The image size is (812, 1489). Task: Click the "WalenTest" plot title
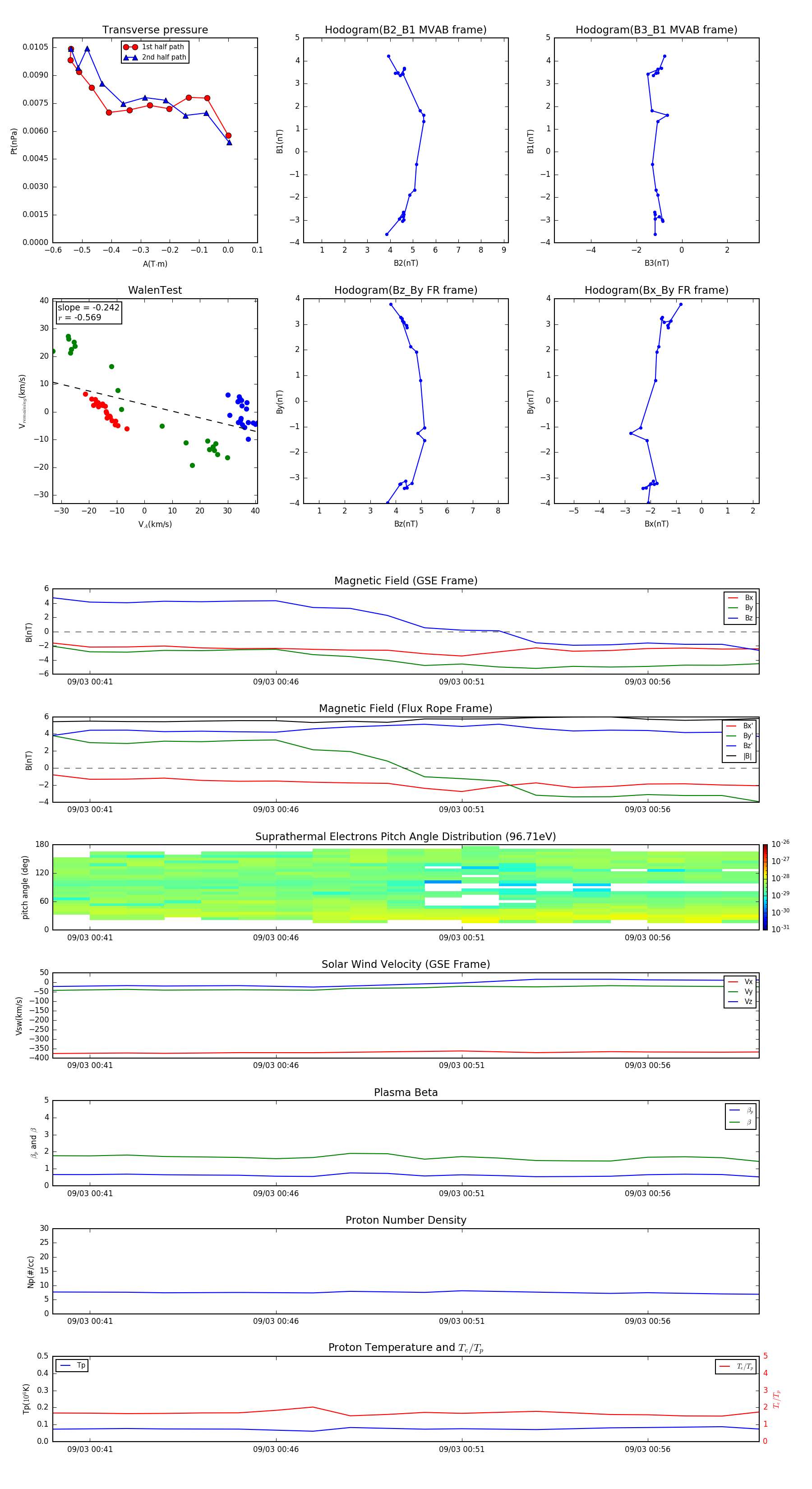click(155, 290)
